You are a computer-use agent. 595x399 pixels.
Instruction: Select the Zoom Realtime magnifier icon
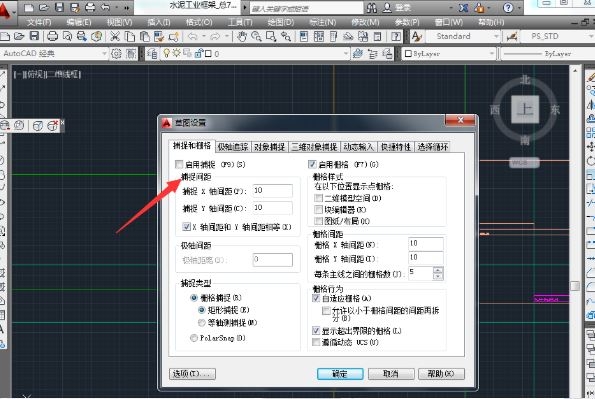click(257, 36)
